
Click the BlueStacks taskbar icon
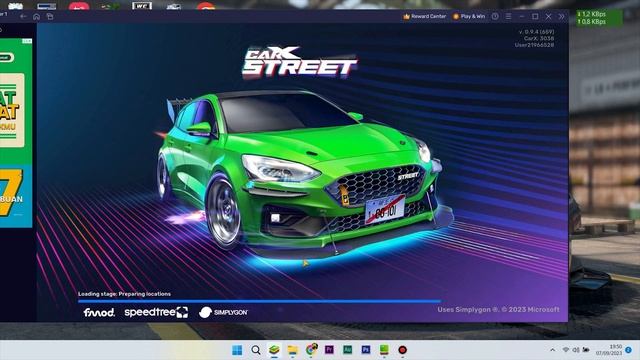[274, 350]
